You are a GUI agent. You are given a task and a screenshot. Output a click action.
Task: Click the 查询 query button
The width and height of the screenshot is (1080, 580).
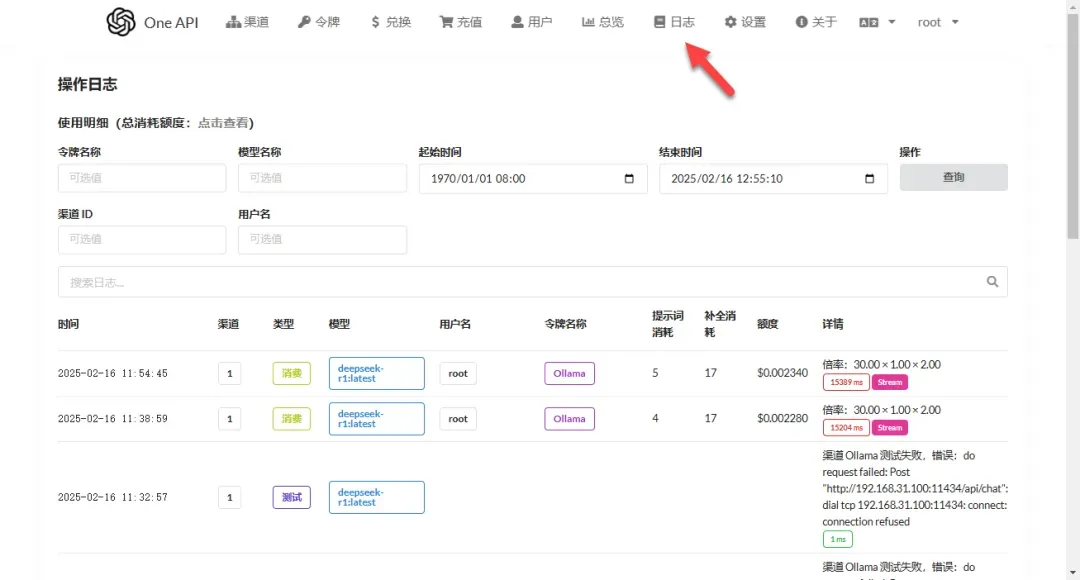(x=953, y=177)
